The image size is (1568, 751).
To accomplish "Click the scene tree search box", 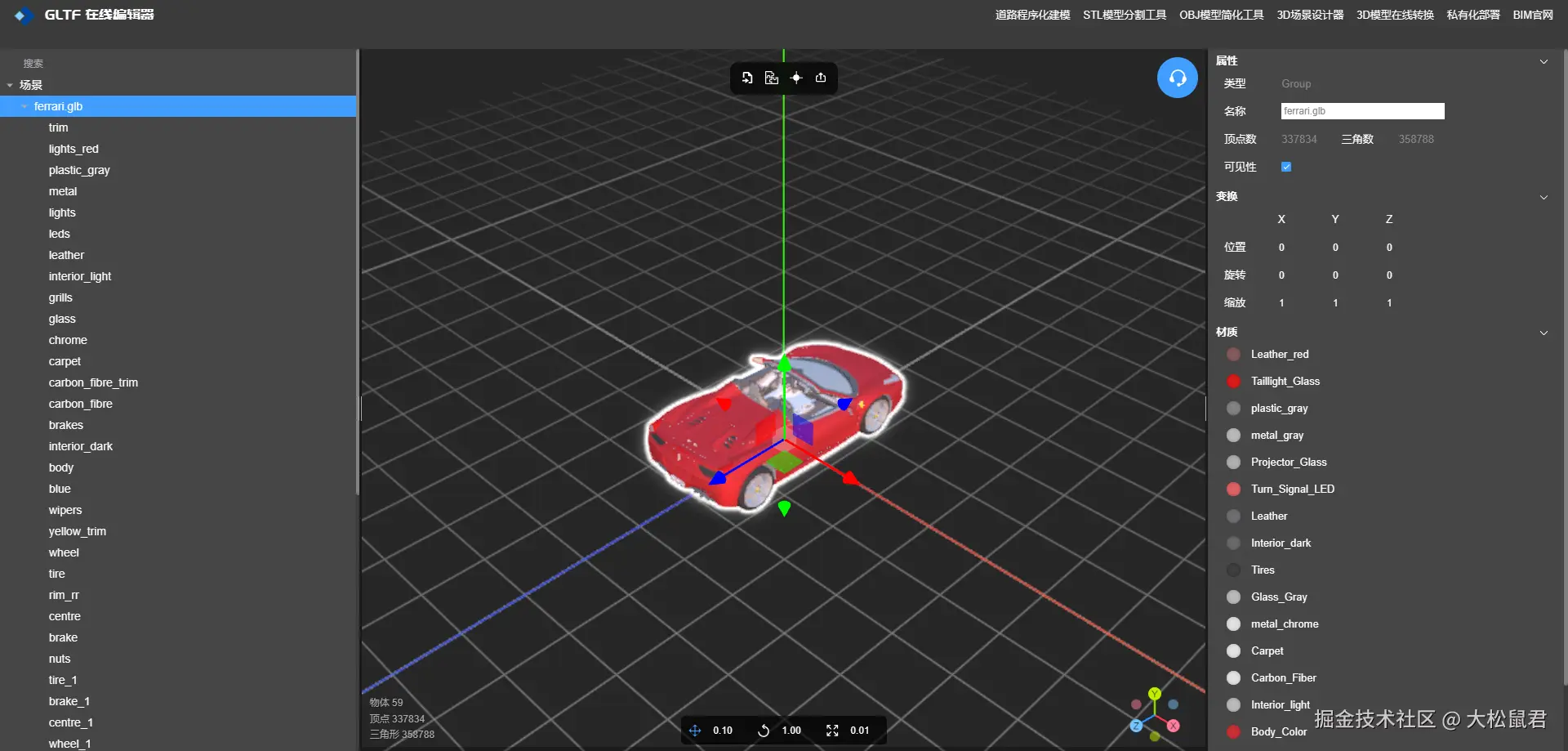I will (178, 64).
